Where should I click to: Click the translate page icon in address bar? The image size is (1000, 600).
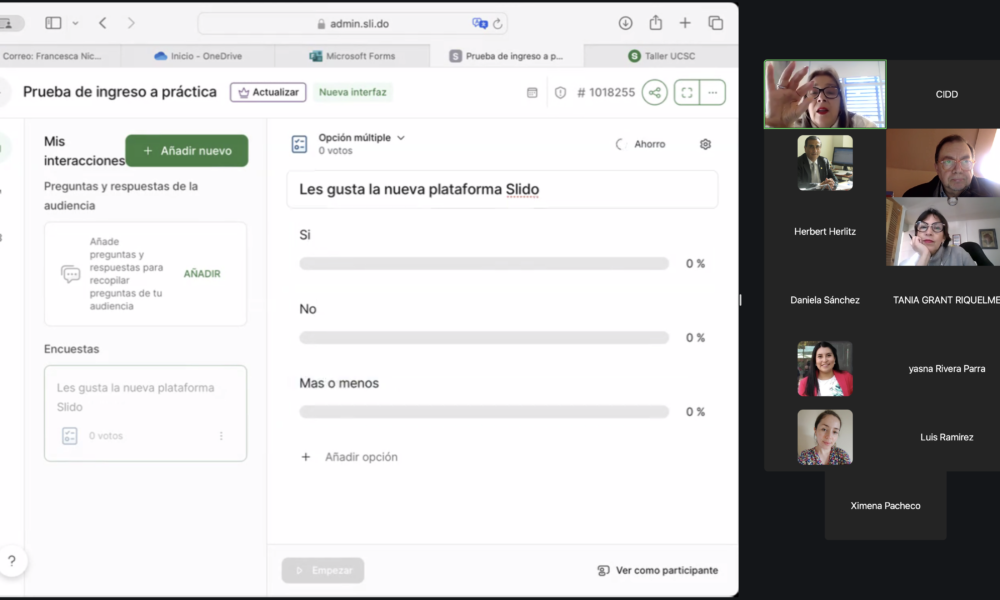(x=480, y=24)
